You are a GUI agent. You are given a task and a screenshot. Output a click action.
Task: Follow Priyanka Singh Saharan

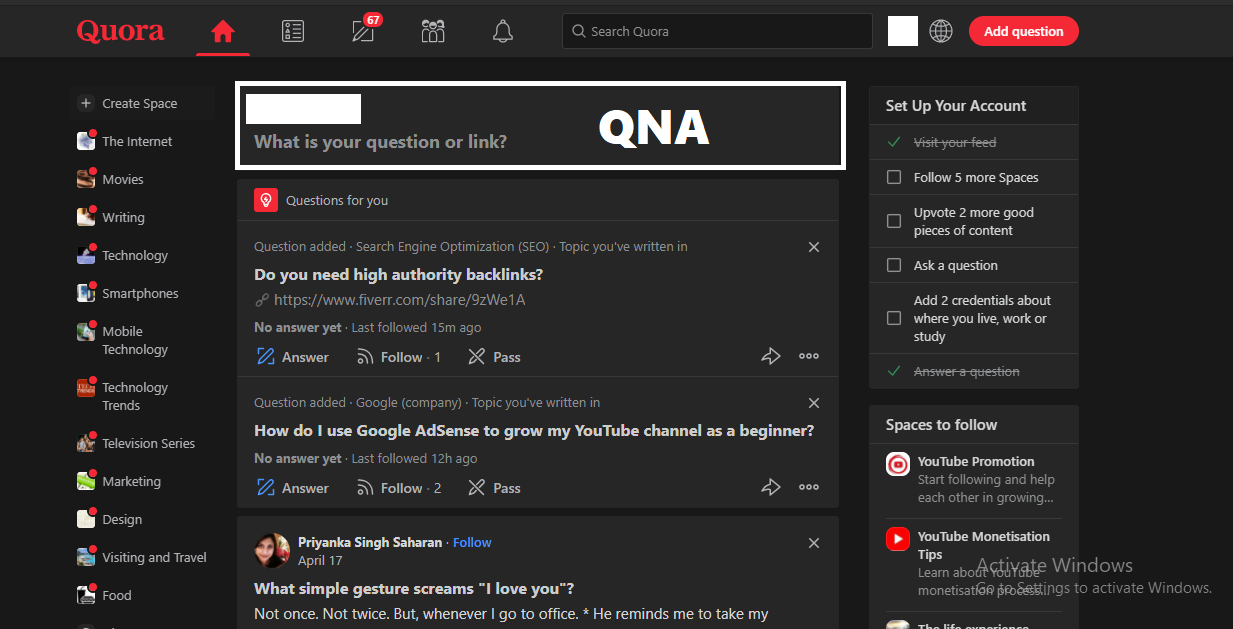point(472,542)
